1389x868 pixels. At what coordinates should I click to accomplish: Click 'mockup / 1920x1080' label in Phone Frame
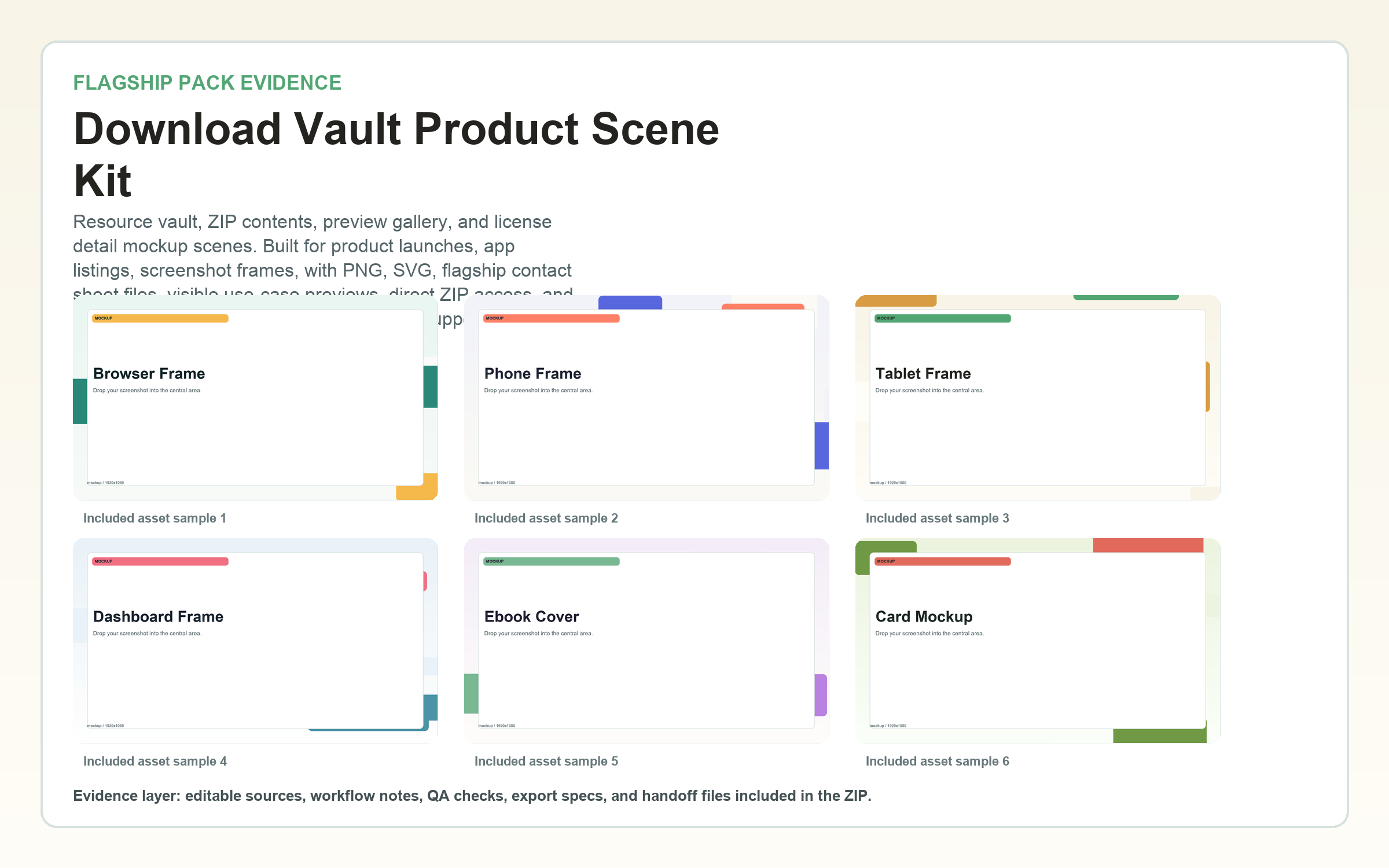coord(497,483)
